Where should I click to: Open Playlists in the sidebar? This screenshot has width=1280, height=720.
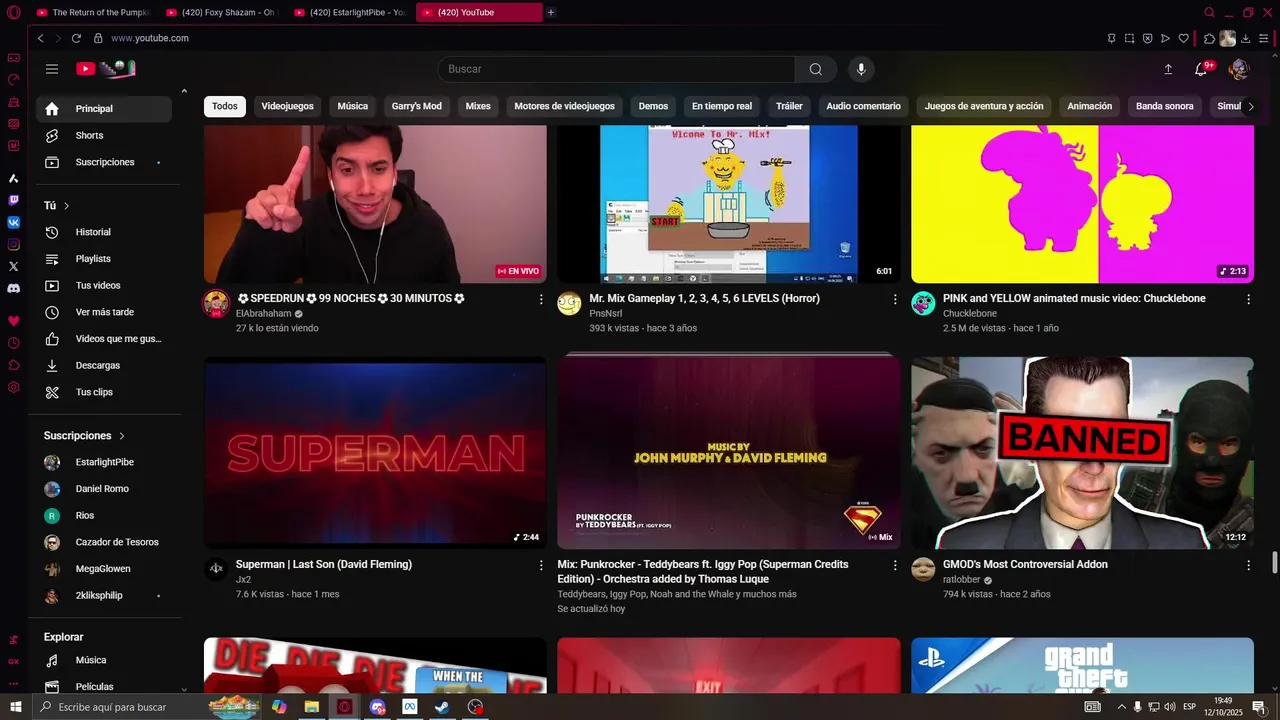(104, 259)
